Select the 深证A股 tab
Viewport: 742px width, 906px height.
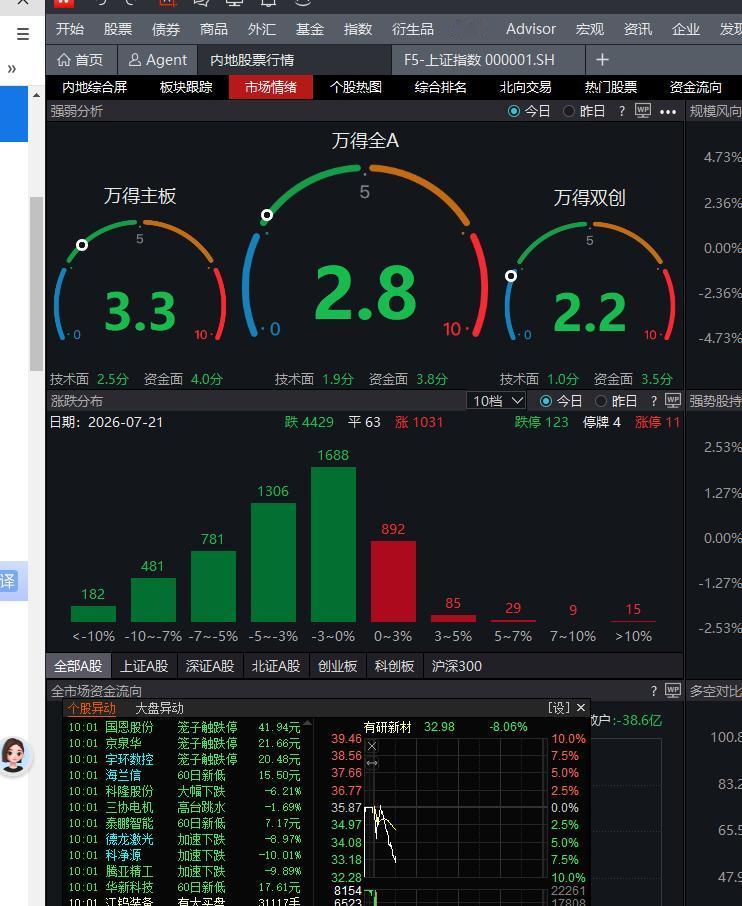(210, 666)
